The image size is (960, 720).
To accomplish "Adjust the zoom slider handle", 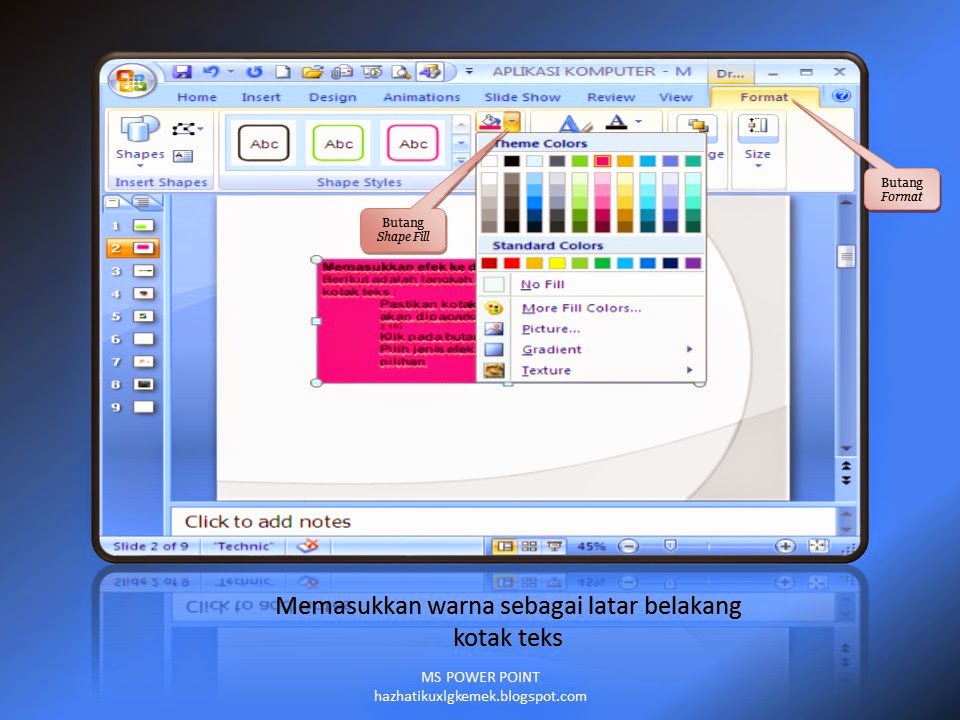I will (670, 545).
